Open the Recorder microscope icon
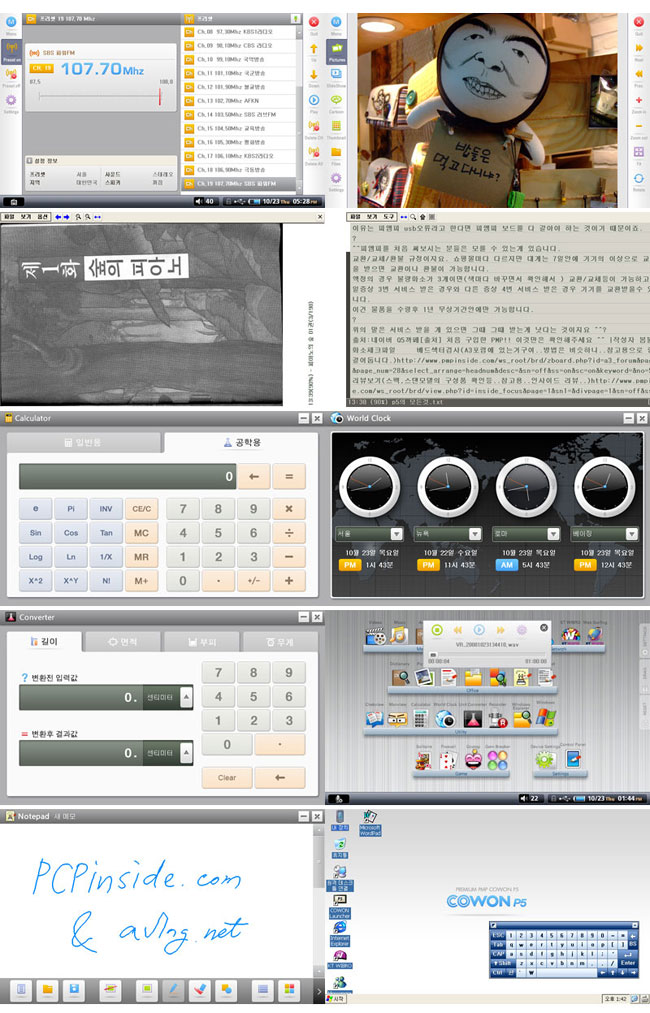The width and height of the screenshot is (650, 1013). click(x=497, y=718)
